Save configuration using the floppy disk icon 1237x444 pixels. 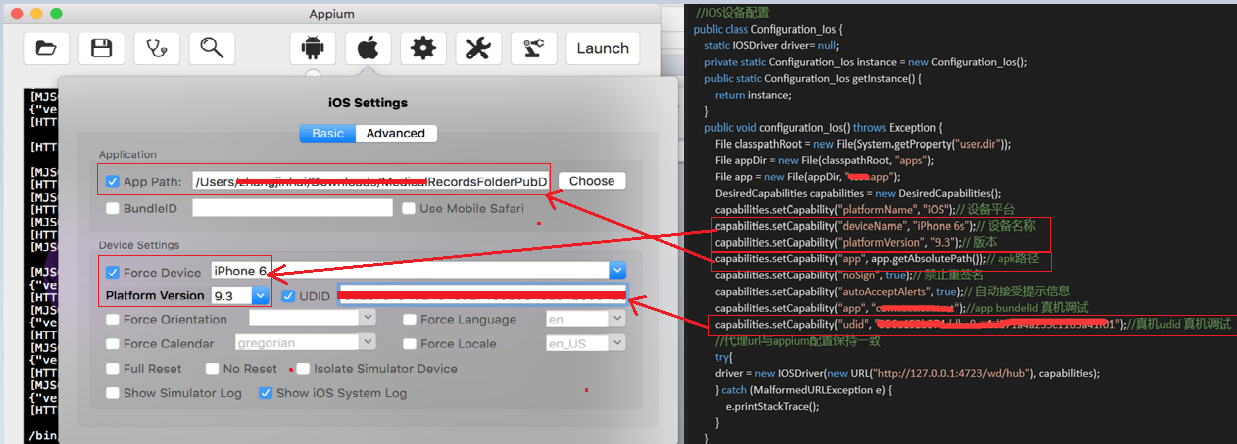point(101,47)
